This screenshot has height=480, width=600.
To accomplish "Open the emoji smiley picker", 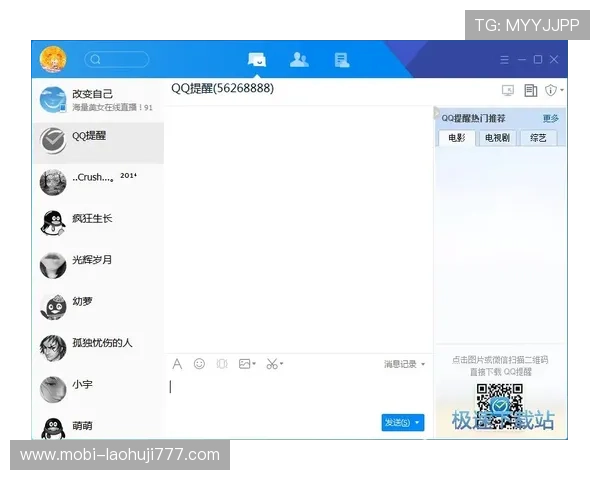I will coord(199,364).
